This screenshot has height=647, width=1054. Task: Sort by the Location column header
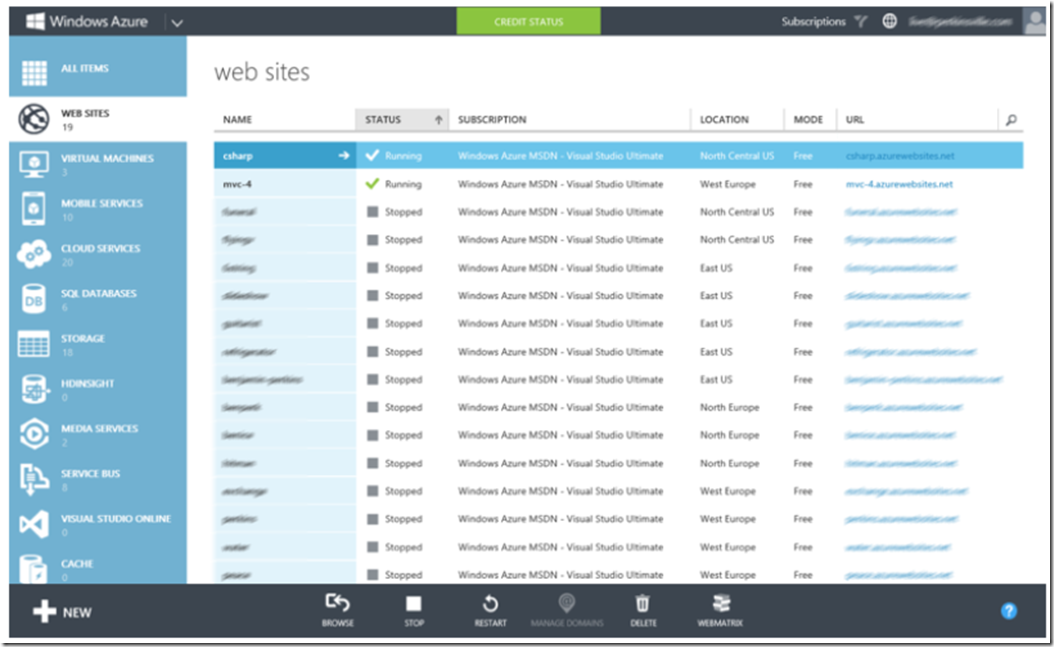(724, 120)
